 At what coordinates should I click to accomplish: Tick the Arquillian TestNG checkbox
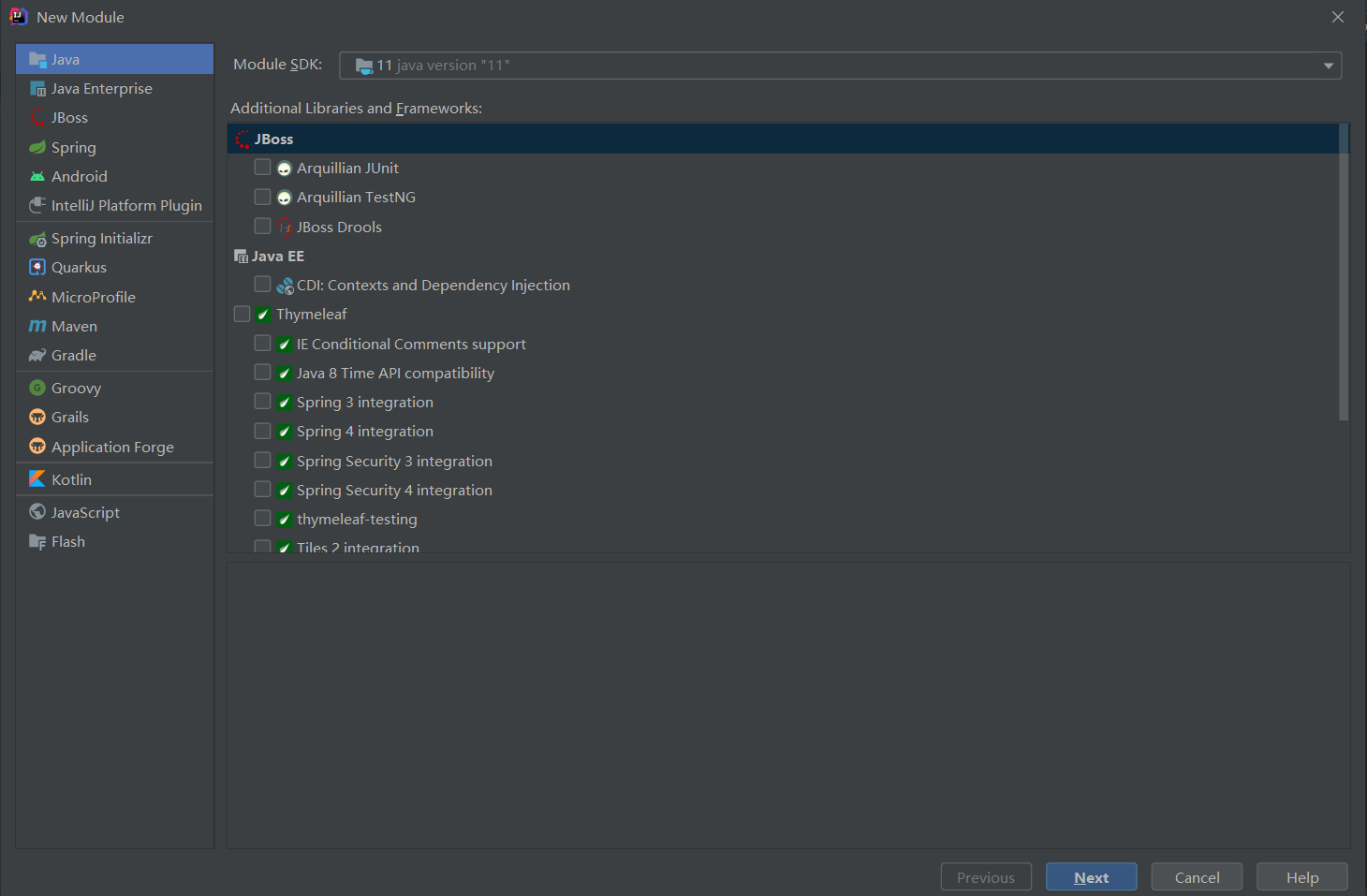click(x=263, y=197)
